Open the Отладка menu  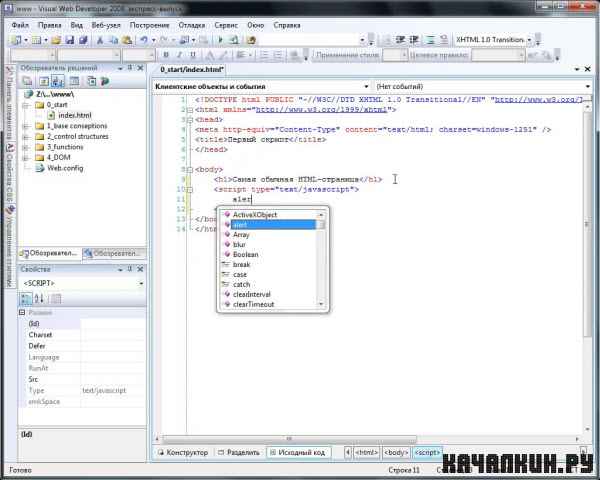point(192,25)
